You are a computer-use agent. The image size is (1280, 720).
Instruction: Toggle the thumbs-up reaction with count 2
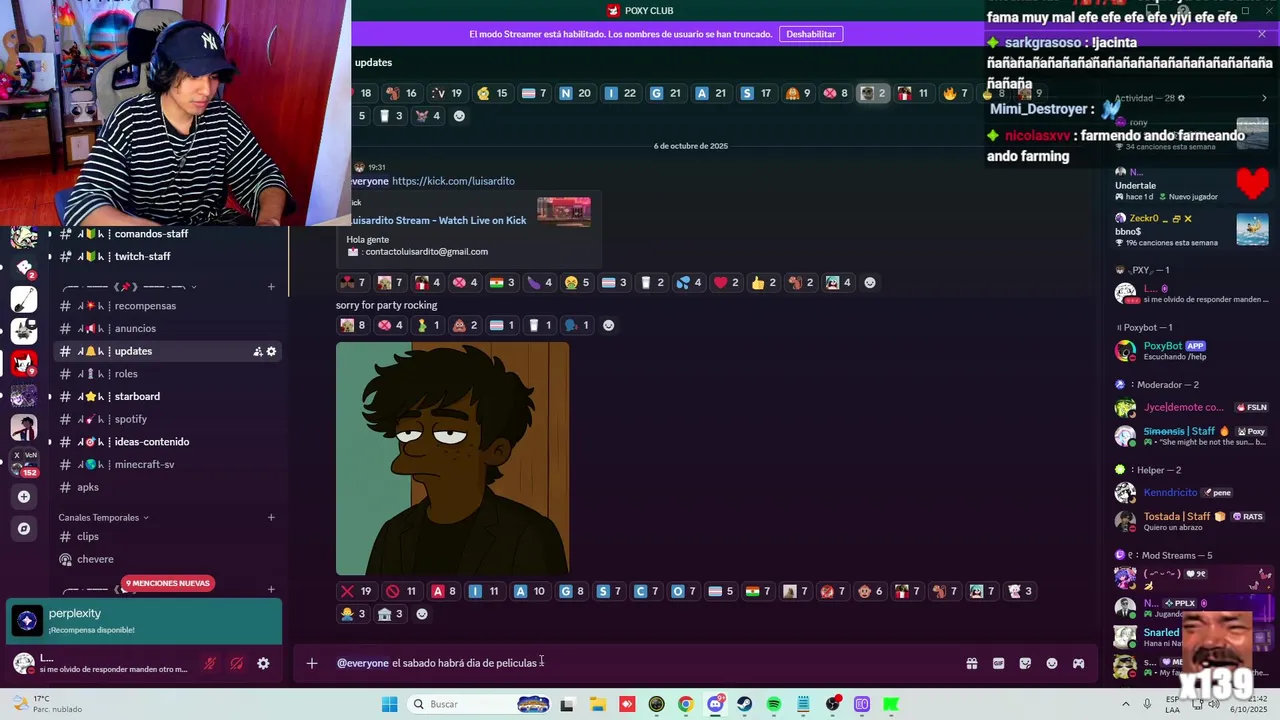[x=763, y=283]
